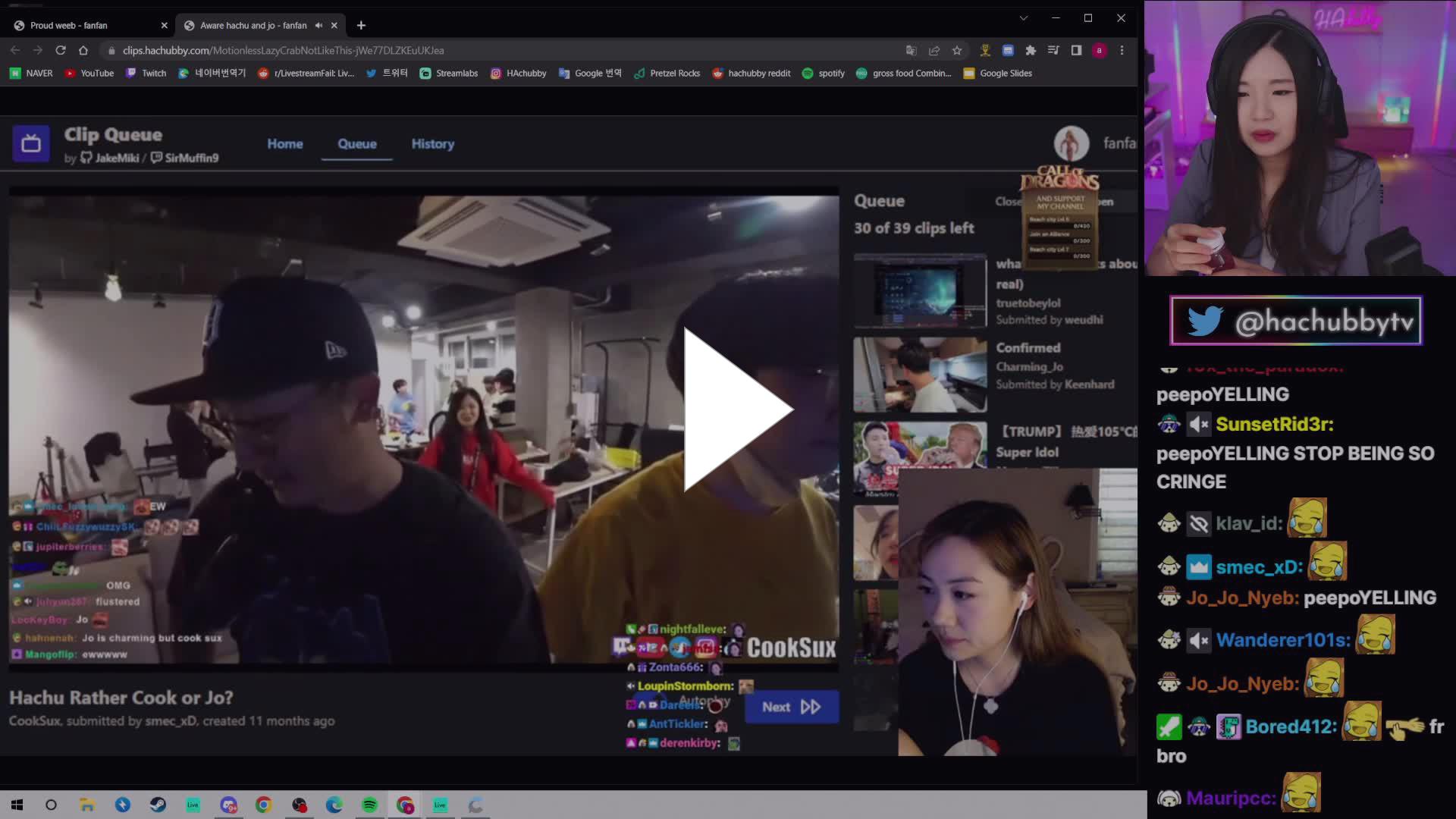Click the Next clip button
The height and width of the screenshot is (819, 1456).
coord(791,706)
